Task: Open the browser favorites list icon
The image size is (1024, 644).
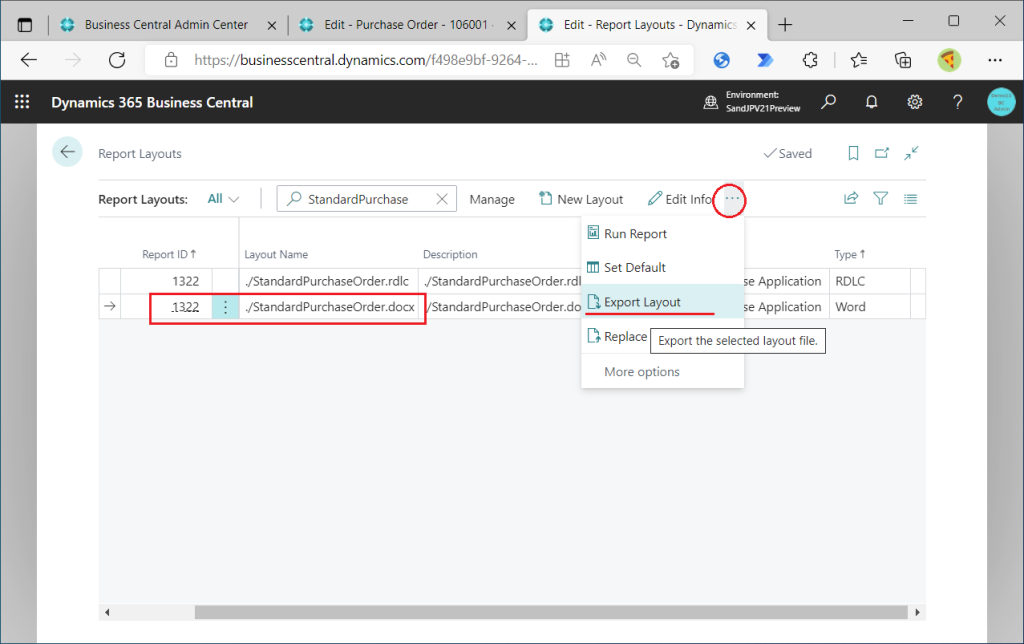Action: click(x=859, y=60)
